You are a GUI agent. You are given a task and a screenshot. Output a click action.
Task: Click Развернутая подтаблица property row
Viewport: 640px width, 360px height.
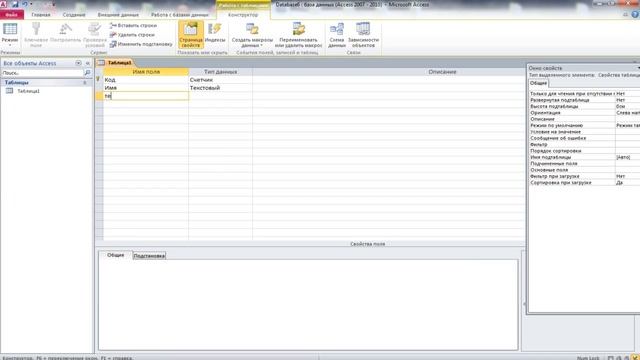pos(584,100)
